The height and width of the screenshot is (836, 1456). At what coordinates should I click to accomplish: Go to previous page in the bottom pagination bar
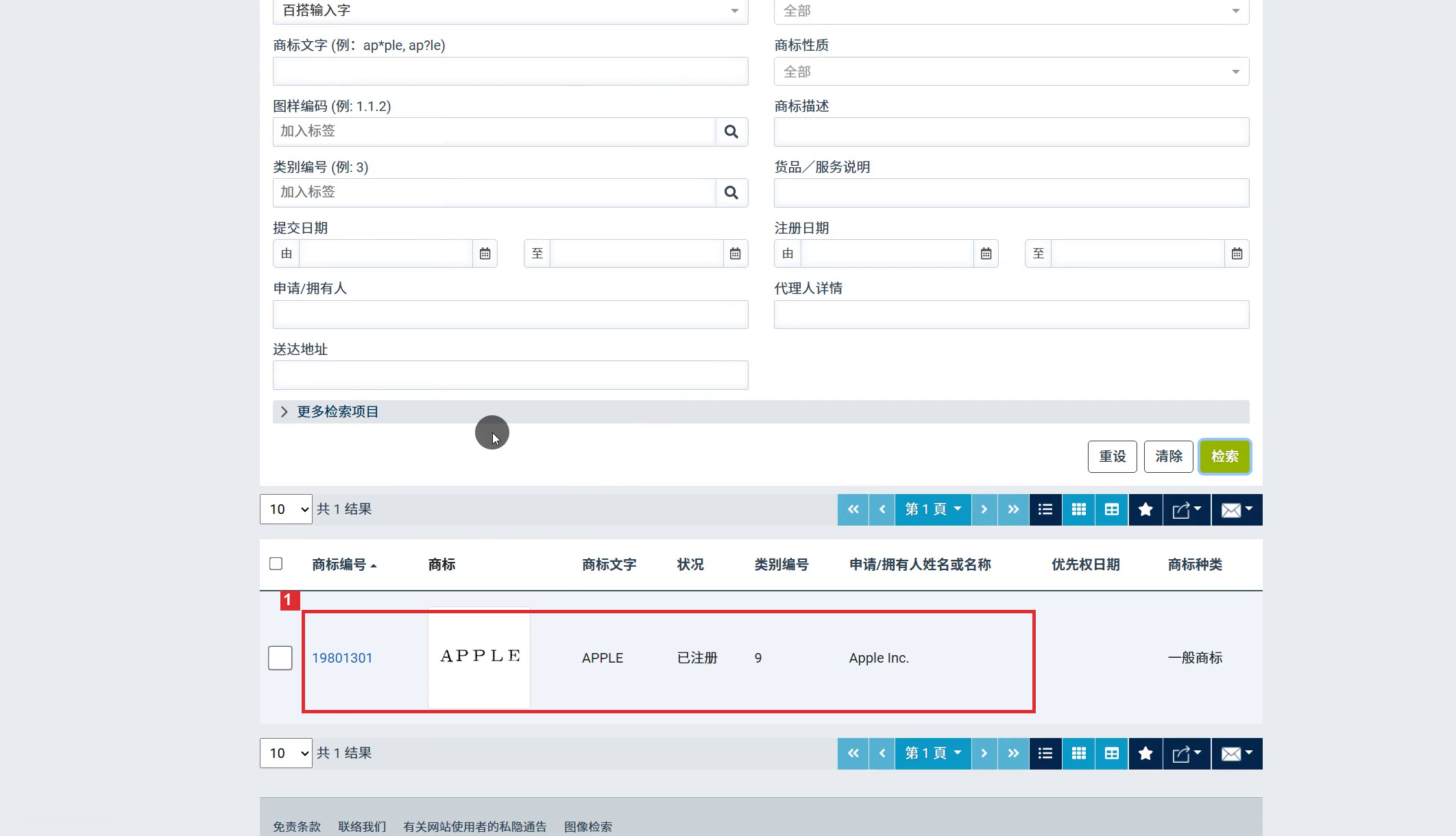882,754
